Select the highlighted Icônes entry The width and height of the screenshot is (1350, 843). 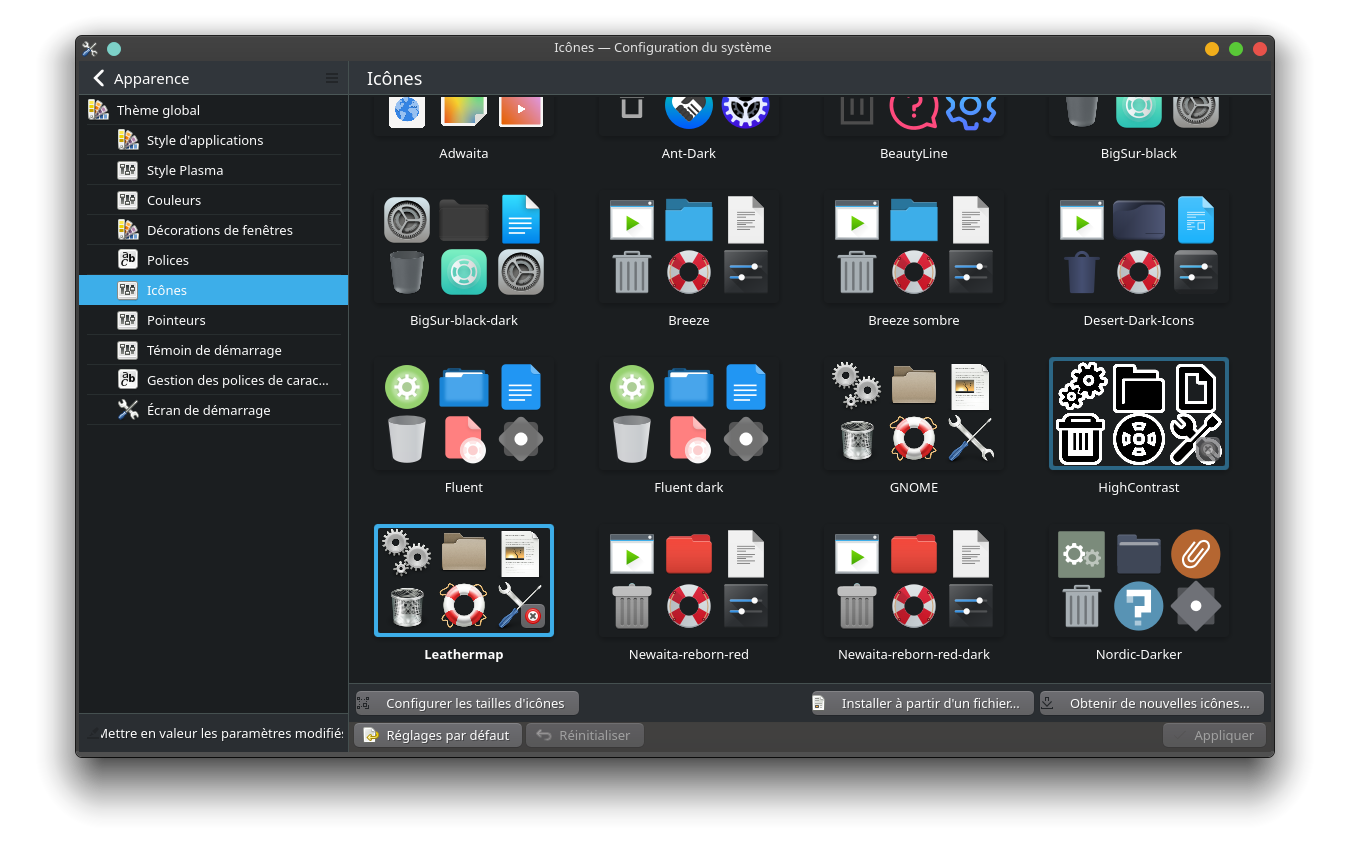click(x=214, y=290)
